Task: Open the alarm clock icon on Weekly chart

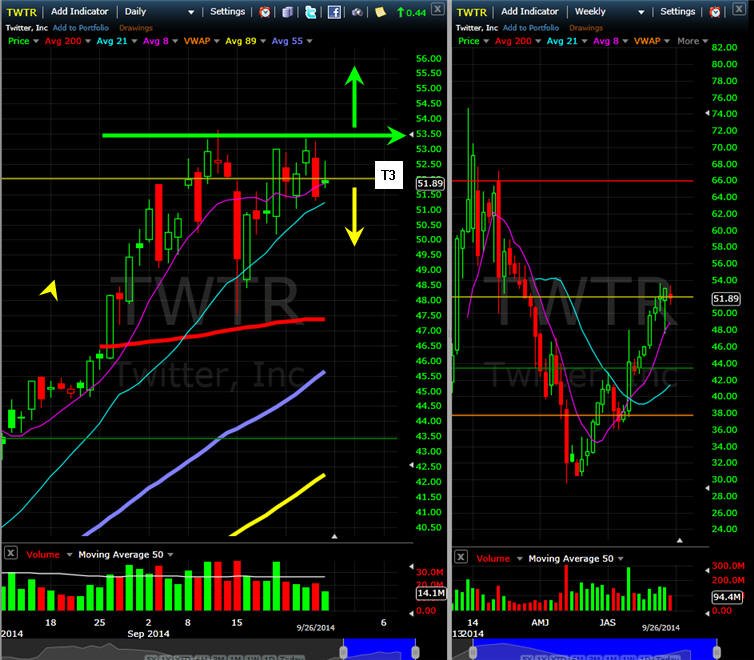Action: coord(715,12)
